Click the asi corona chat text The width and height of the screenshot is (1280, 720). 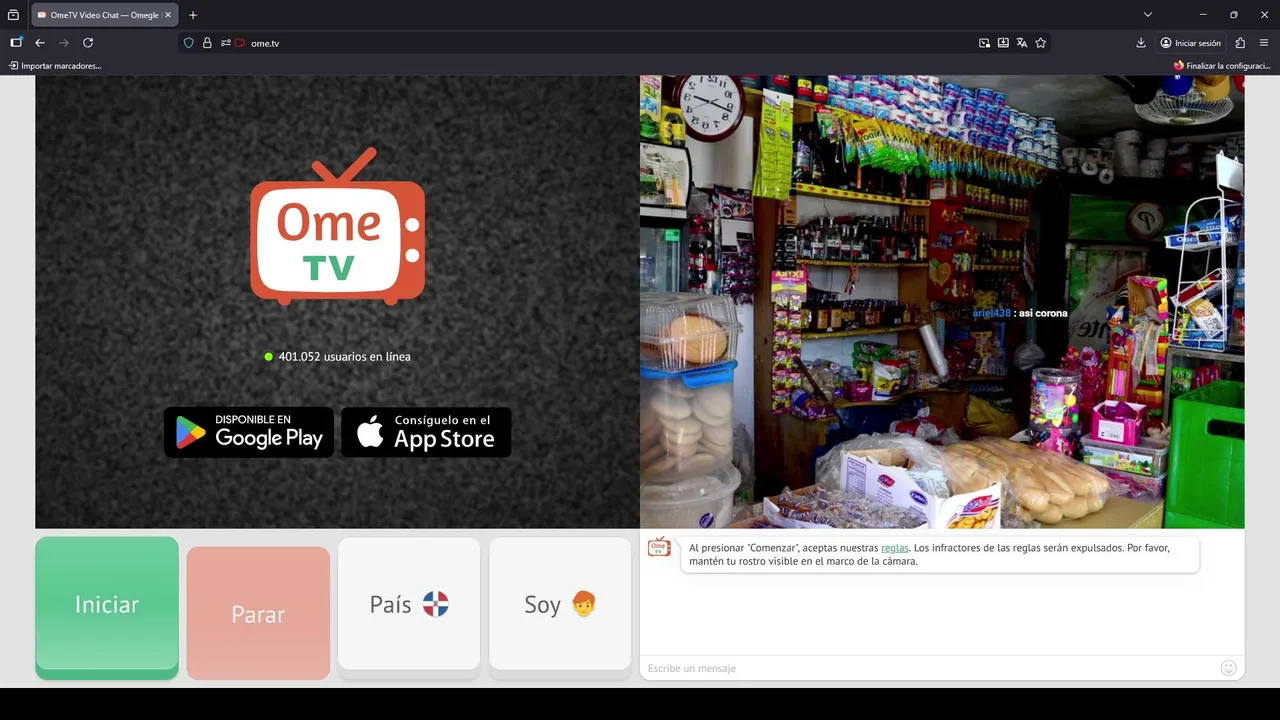click(1043, 313)
